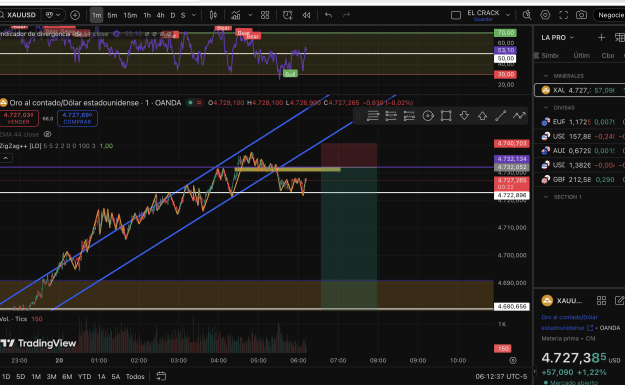Screen dimensions: 625x385
Task: Click the compare or add symbol plus icon
Action: click(x=75, y=15)
